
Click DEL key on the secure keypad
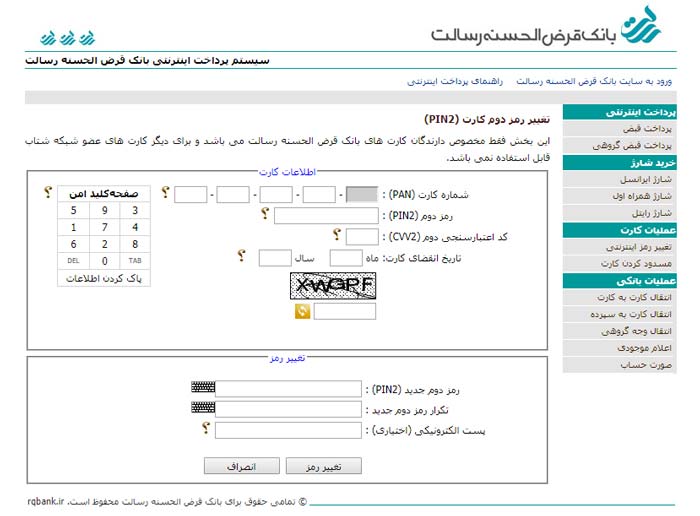74,261
